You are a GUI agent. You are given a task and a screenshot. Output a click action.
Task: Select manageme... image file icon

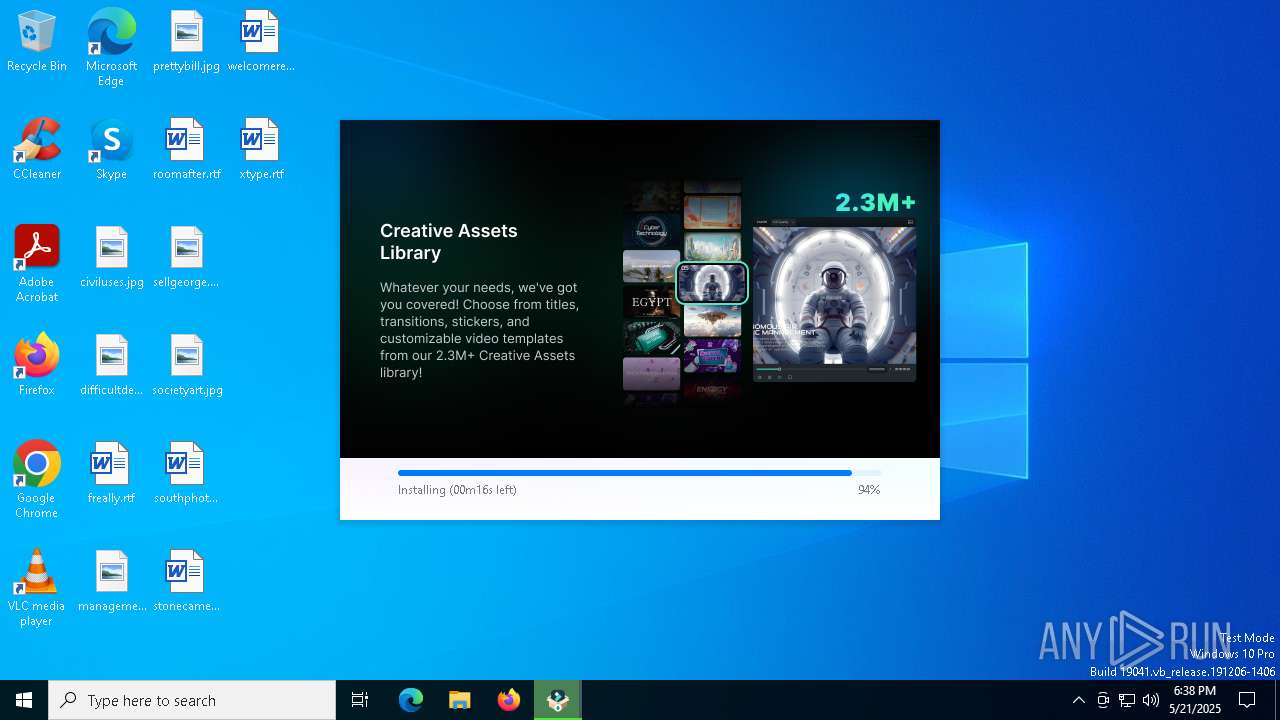tap(111, 581)
